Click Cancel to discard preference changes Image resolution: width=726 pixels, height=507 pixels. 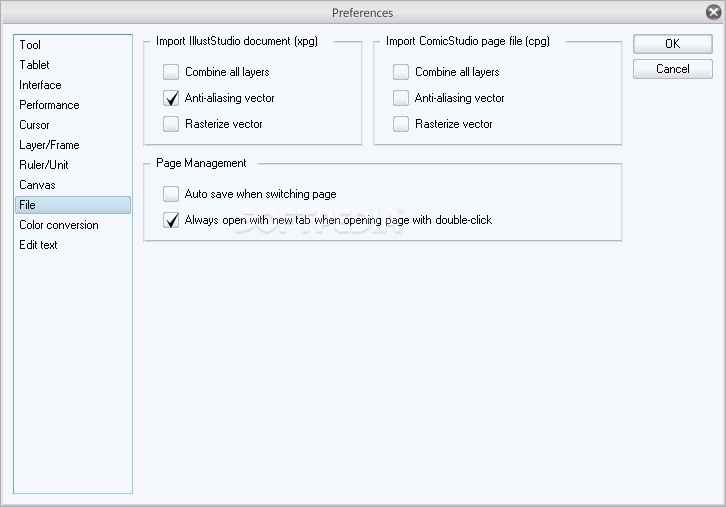(x=672, y=69)
